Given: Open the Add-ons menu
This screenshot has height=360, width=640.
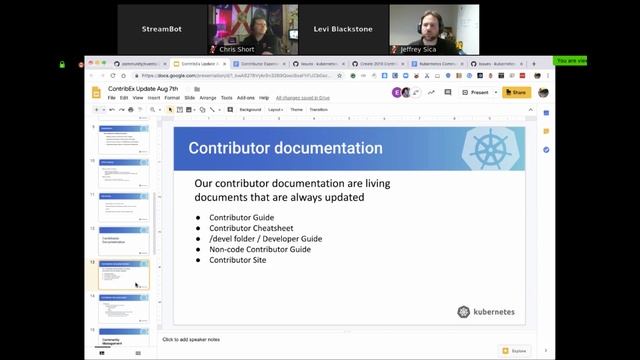Looking at the screenshot, I should [246, 98].
